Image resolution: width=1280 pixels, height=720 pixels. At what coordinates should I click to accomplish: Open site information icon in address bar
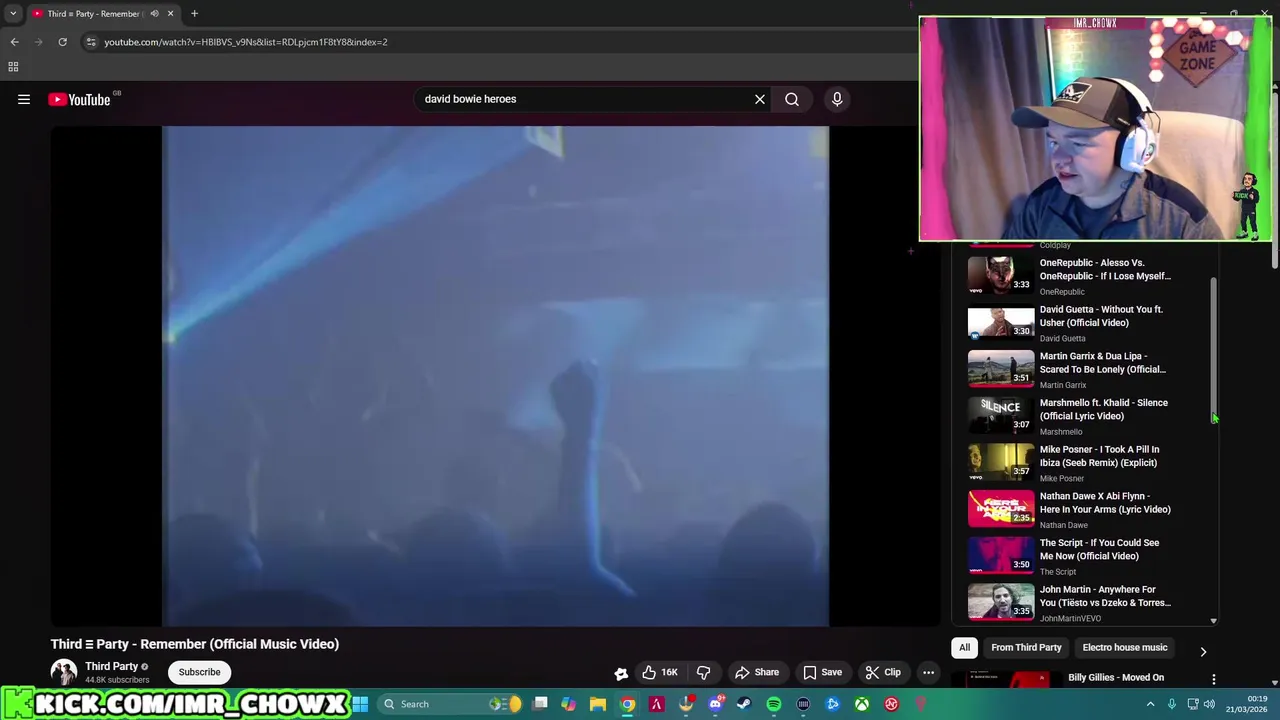click(90, 42)
